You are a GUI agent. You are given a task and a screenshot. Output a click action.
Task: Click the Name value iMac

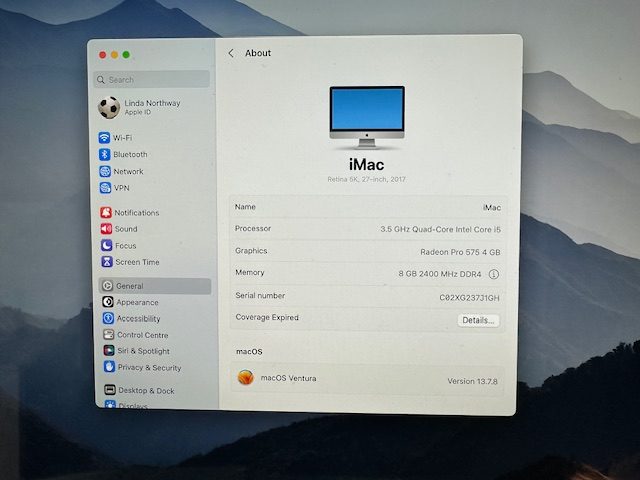pyautogui.click(x=492, y=207)
